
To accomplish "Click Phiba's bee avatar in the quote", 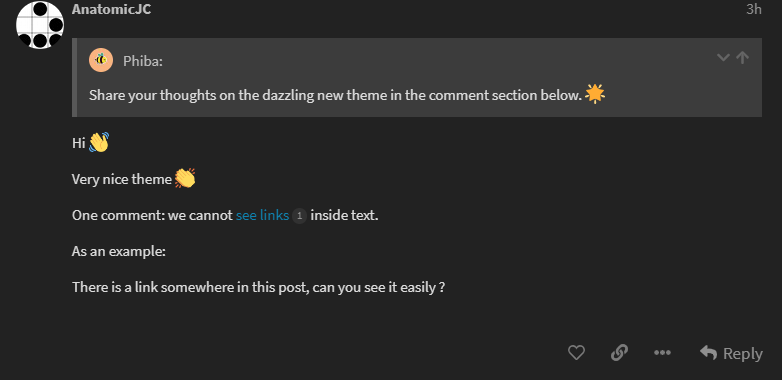I will pos(101,60).
